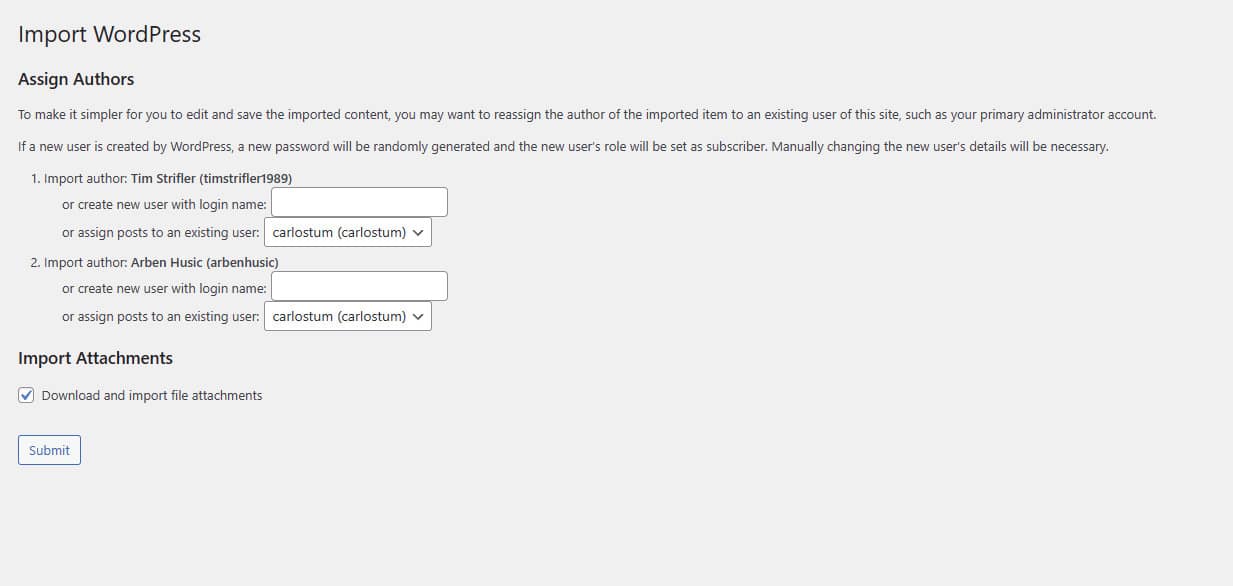Click 'or assign posts' label under Tim Strifler
The width and height of the screenshot is (1233, 586).
(x=160, y=233)
